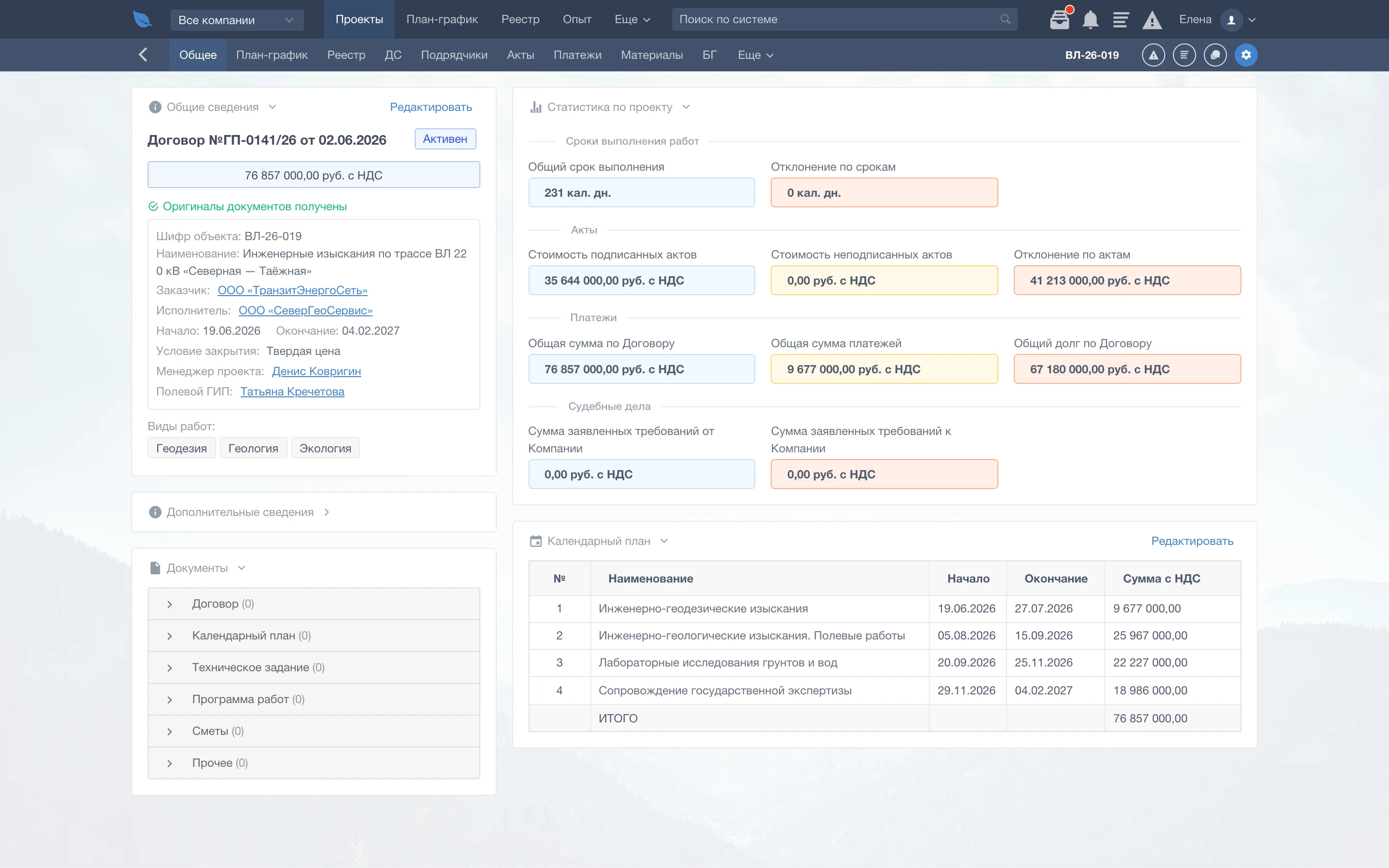Click the leaf logo home icon
Screen dimensions: 1389x868
pos(142,19)
